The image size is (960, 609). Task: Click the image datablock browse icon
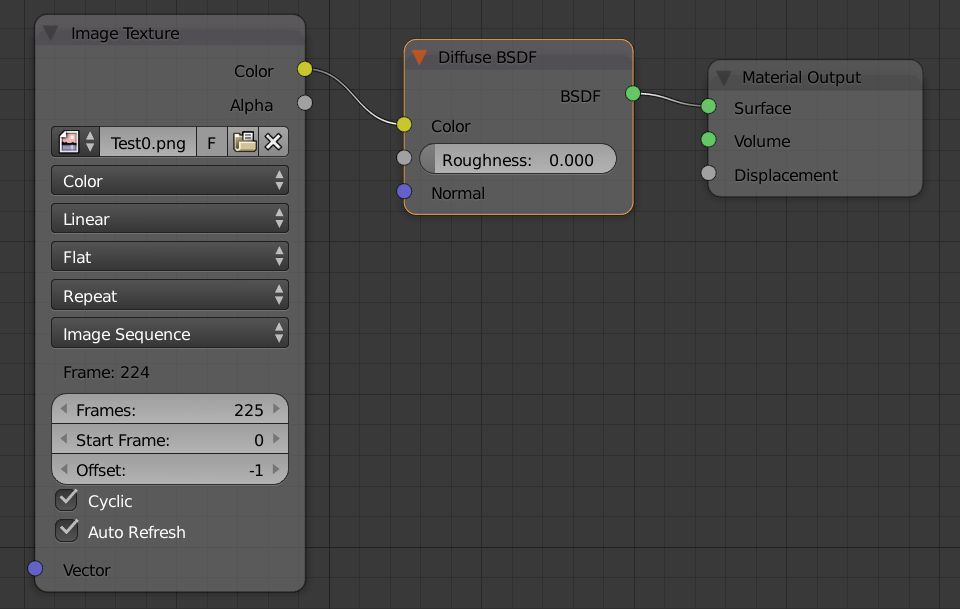(69, 142)
